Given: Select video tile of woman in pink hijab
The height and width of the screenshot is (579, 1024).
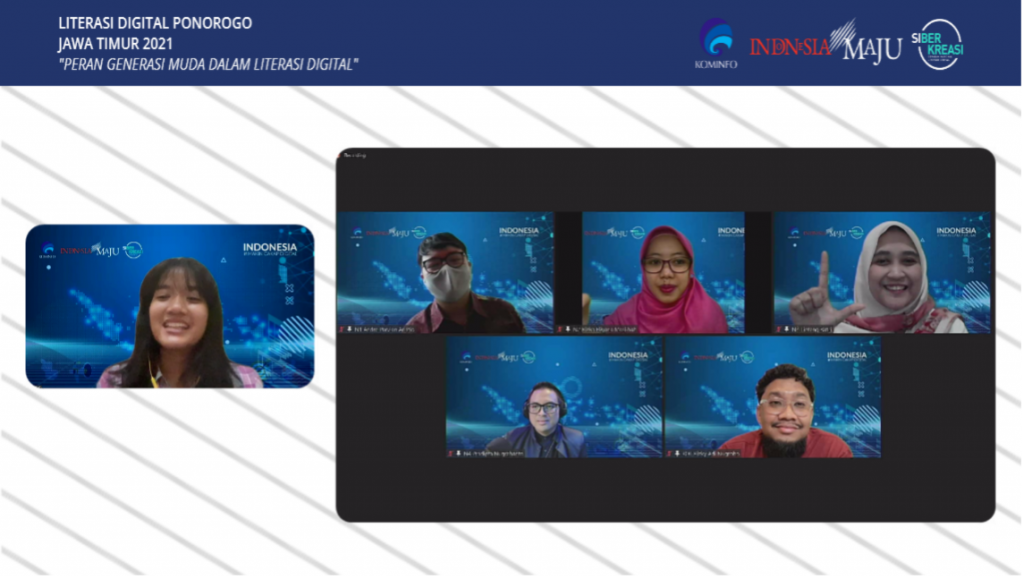Looking at the screenshot, I should click(x=663, y=272).
